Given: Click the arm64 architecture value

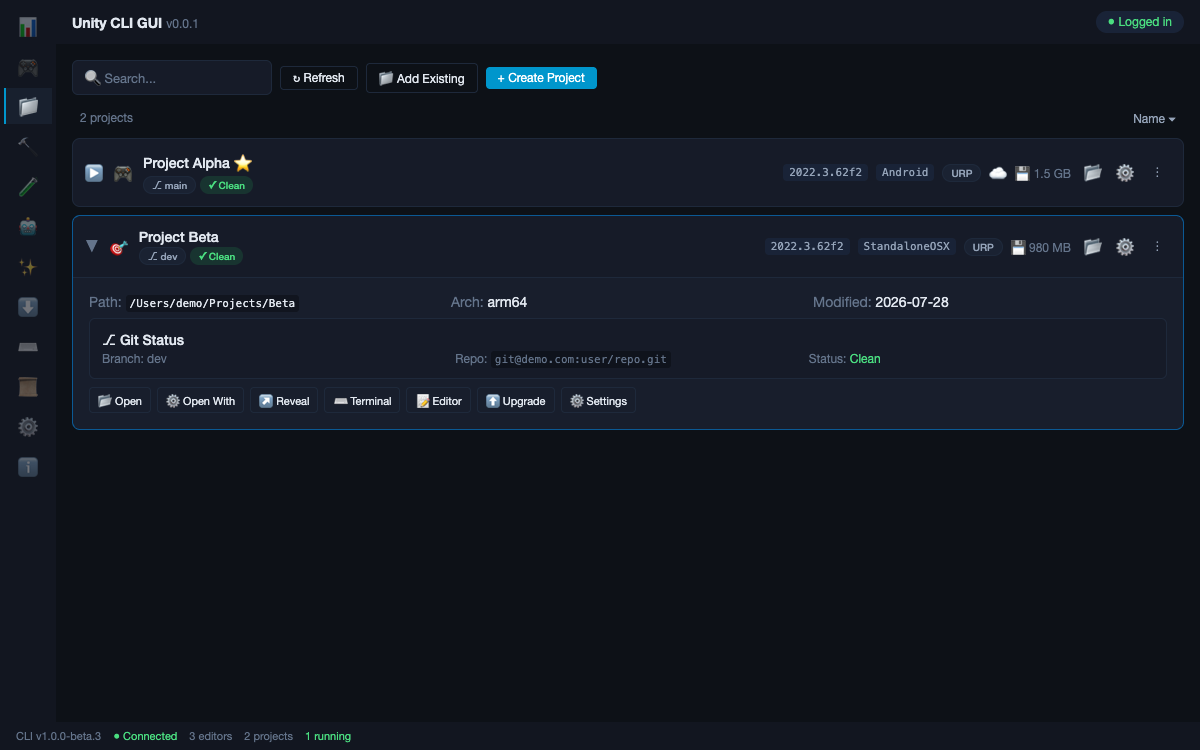Looking at the screenshot, I should [x=507, y=302].
